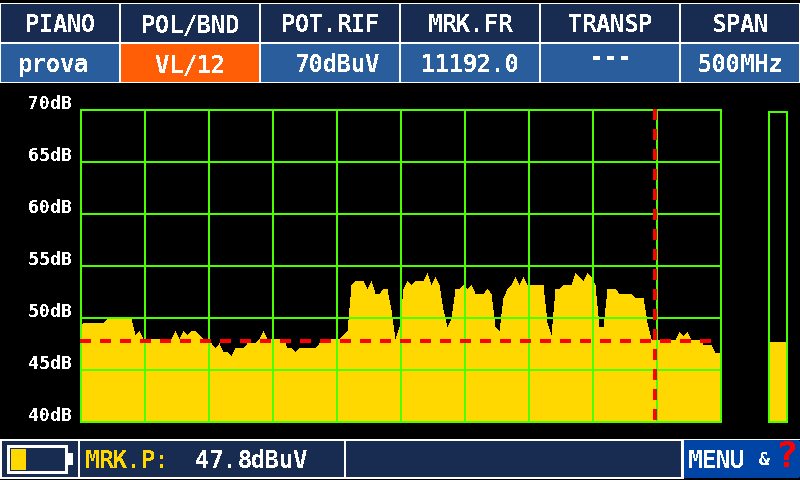Click the 45dB axis label
This screenshot has width=800, height=480.
(50, 363)
